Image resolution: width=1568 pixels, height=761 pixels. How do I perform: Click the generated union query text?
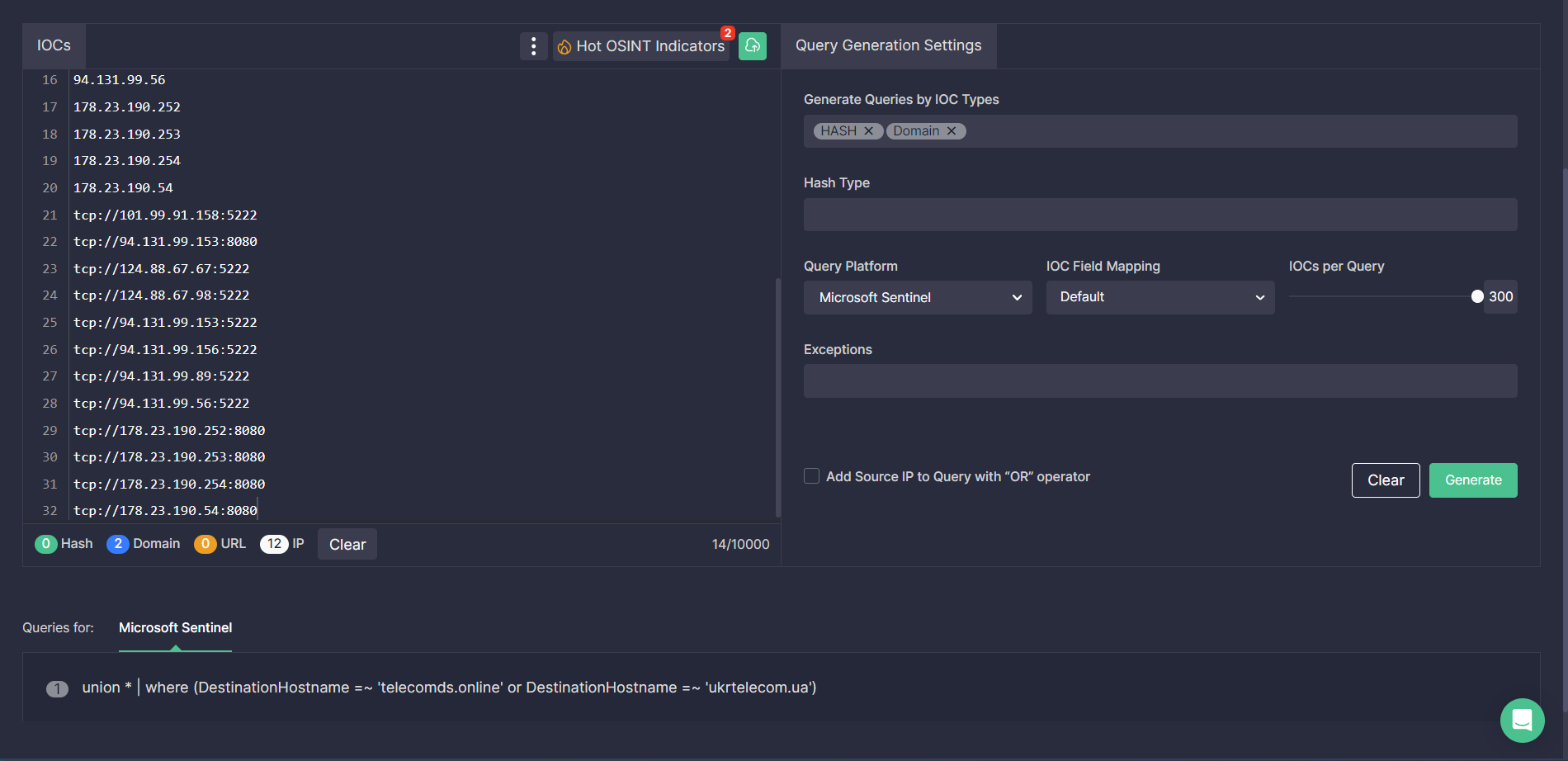click(449, 688)
